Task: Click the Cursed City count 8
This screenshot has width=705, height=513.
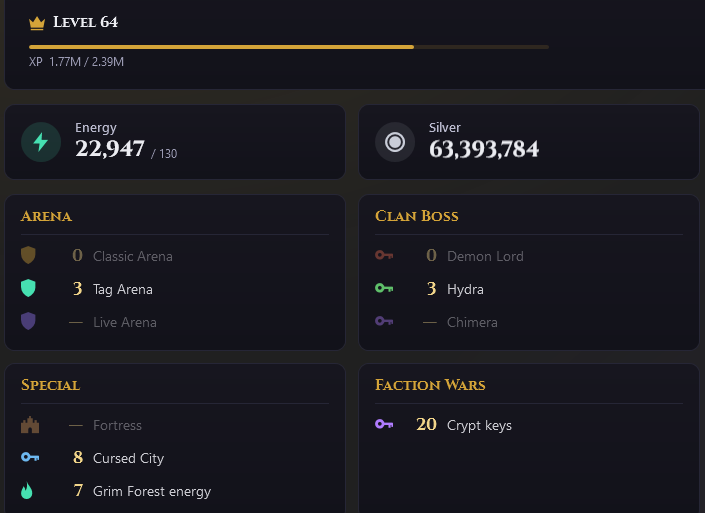Action: pyautogui.click(x=78, y=458)
